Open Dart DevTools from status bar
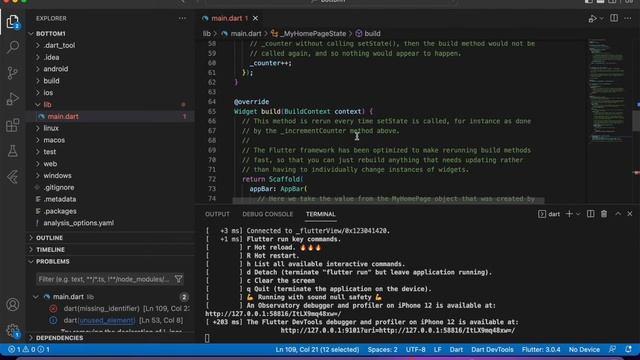The image size is (640, 360). click(492, 349)
